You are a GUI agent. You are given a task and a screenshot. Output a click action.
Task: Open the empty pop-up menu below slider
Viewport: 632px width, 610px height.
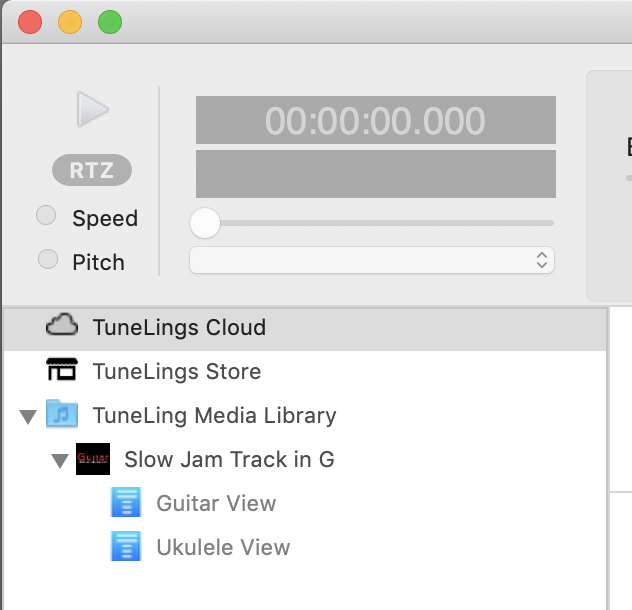[372, 260]
